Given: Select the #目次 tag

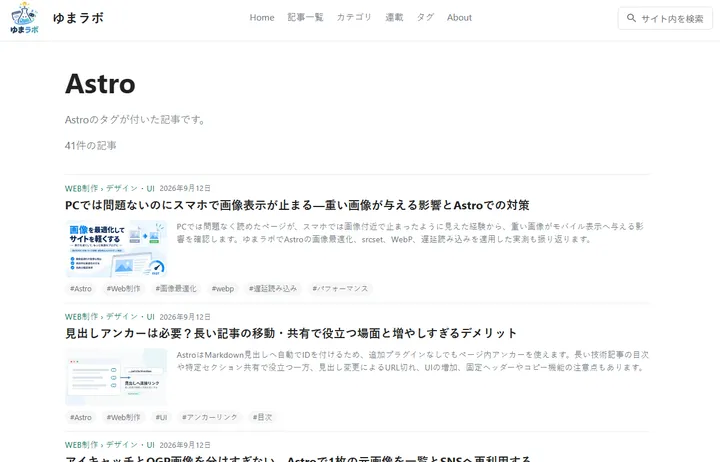Looking at the screenshot, I should 262,417.
